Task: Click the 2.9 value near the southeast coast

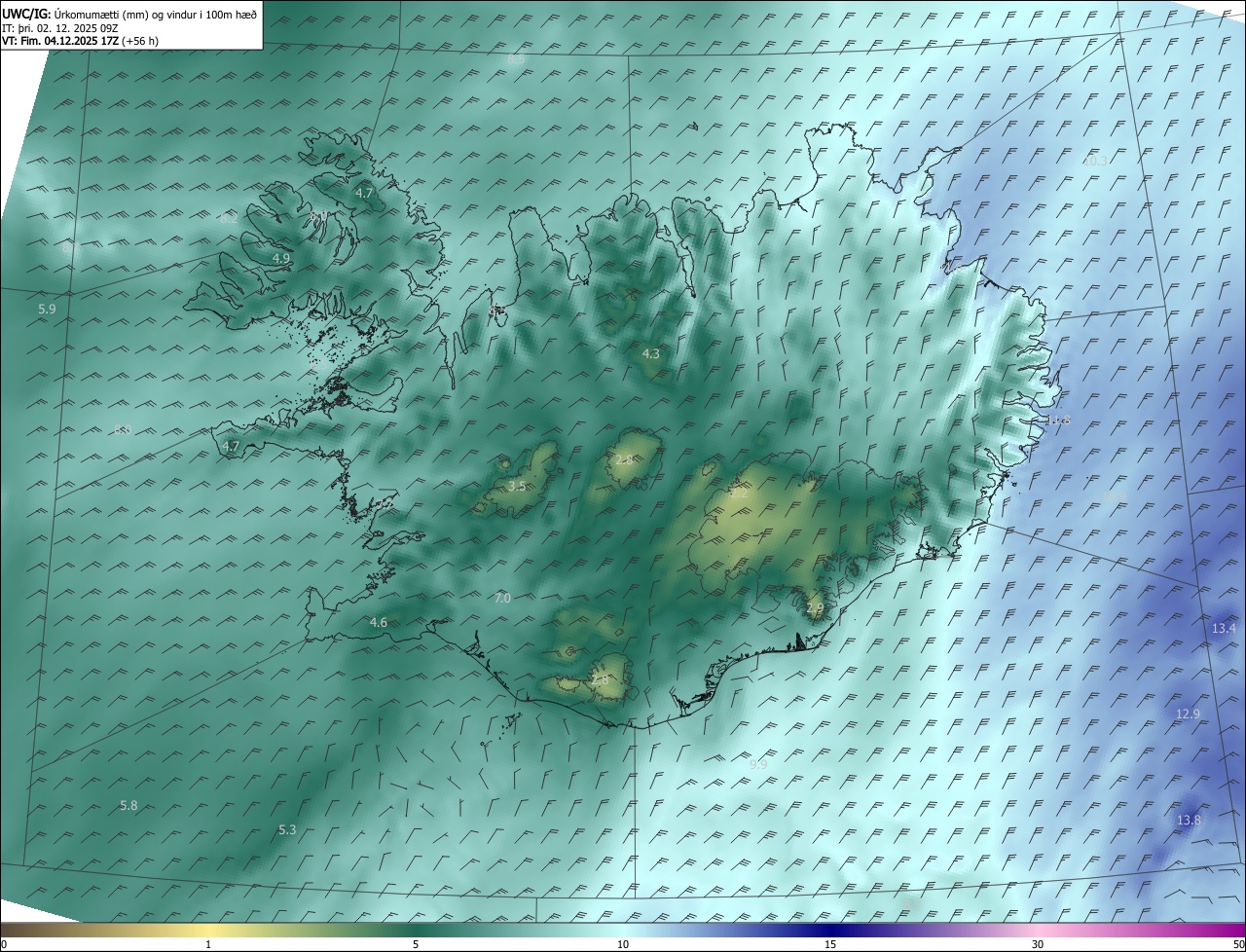Action: (x=815, y=608)
